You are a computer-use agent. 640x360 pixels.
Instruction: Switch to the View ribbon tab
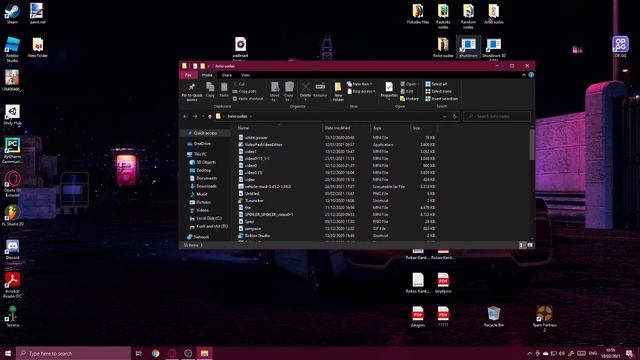pyautogui.click(x=245, y=75)
